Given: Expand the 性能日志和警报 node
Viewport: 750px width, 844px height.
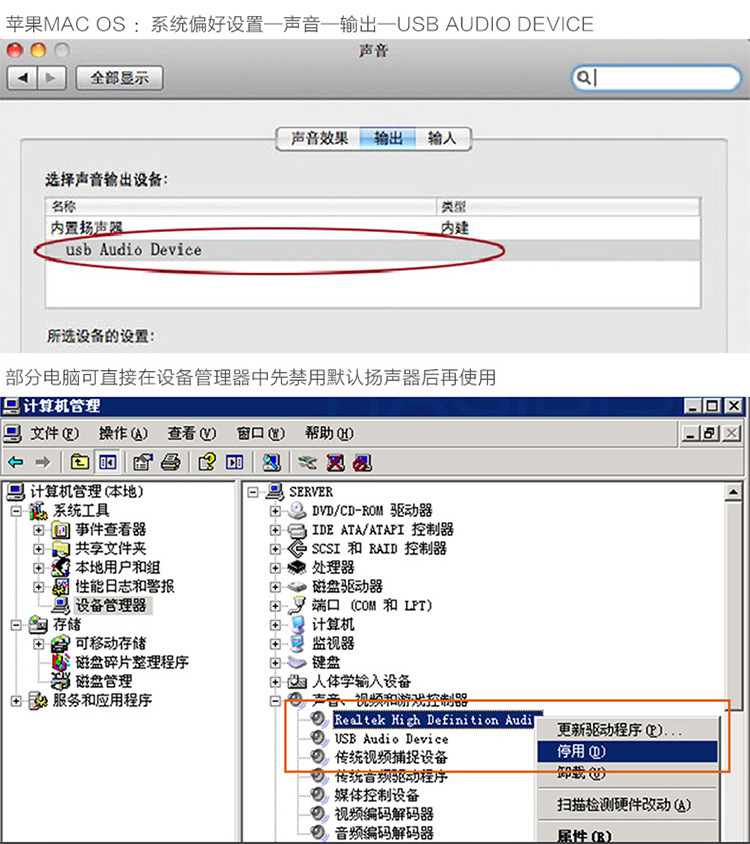Looking at the screenshot, I should coord(38,587).
